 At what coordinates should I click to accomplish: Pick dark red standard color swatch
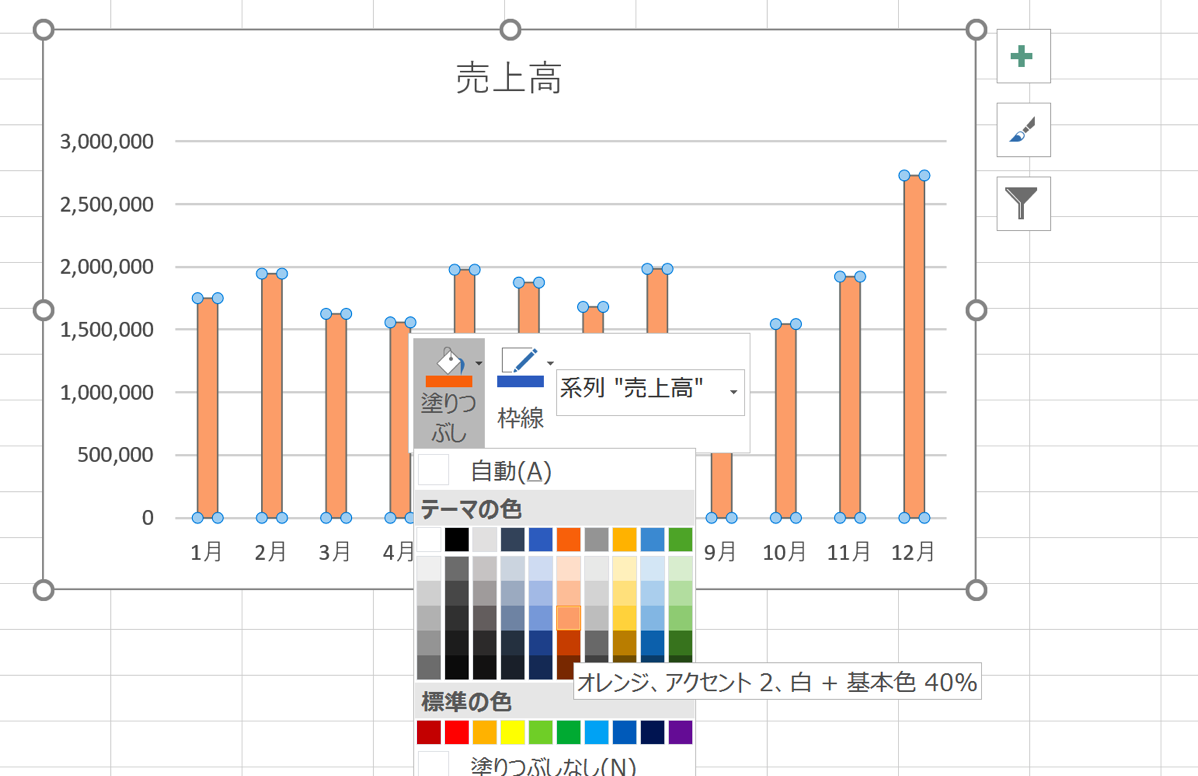pyautogui.click(x=429, y=732)
